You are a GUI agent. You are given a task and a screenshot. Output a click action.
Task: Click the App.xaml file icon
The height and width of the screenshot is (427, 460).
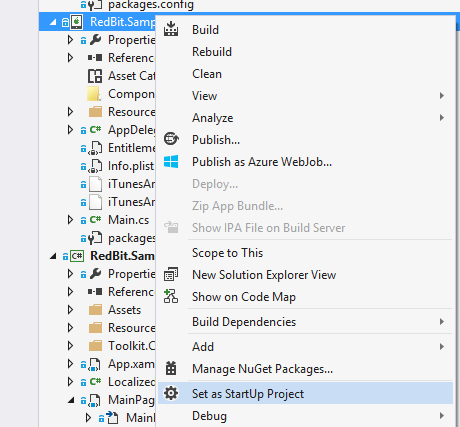click(x=94, y=364)
